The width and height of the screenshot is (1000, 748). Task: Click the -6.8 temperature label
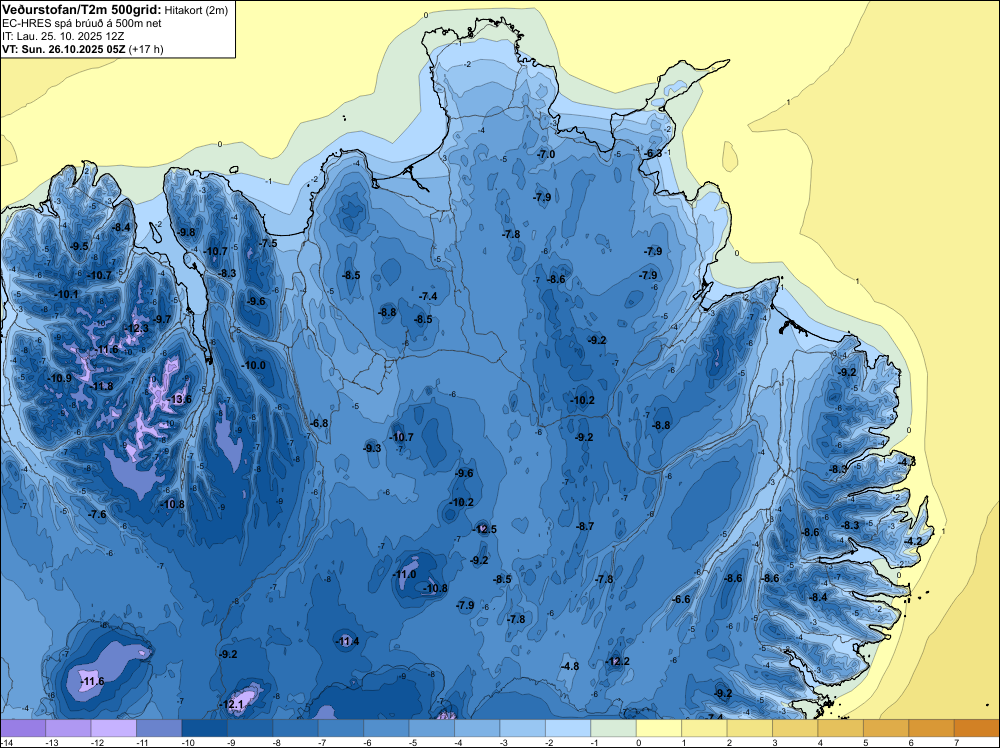point(319,423)
